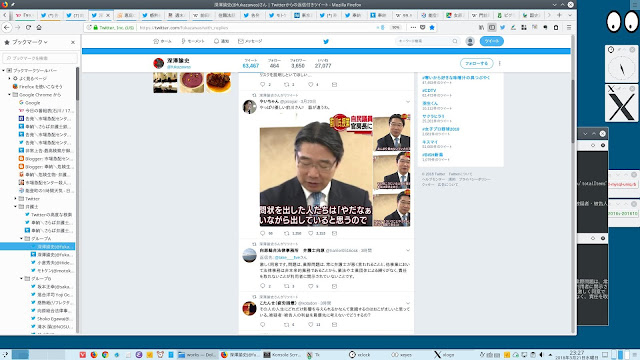Collapse the ブックマークツールバー tree folder
Image resolution: width=640 pixels, height=360 pixels.
(x=4, y=70)
